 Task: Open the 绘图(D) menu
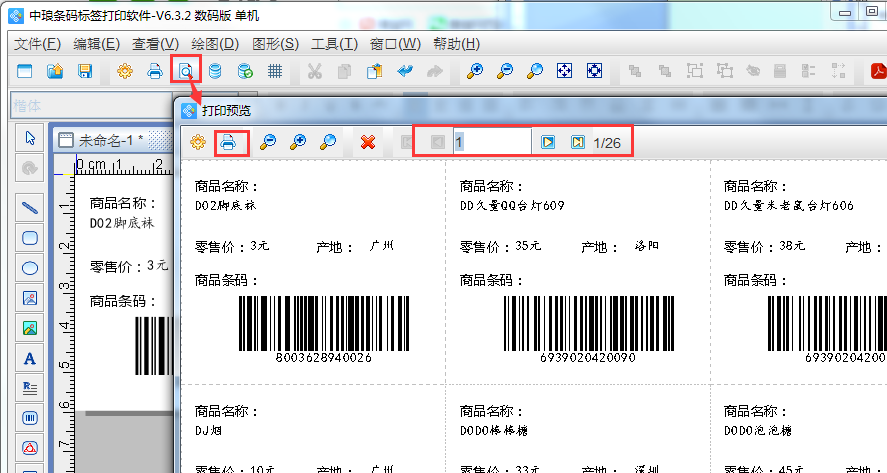tap(215, 44)
